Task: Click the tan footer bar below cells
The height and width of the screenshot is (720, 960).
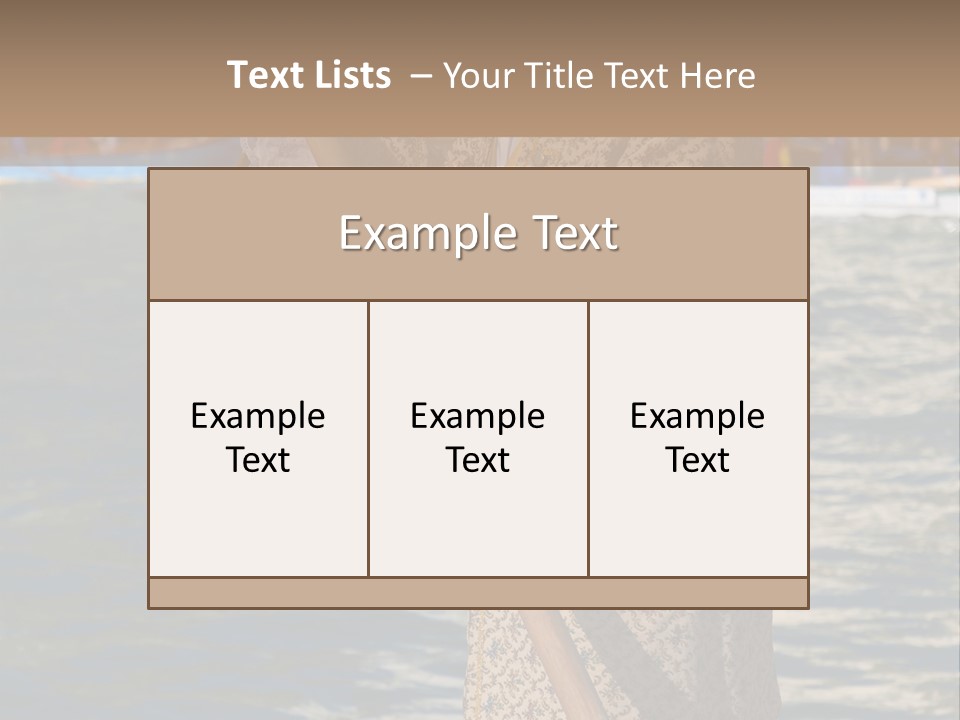Action: (x=478, y=593)
